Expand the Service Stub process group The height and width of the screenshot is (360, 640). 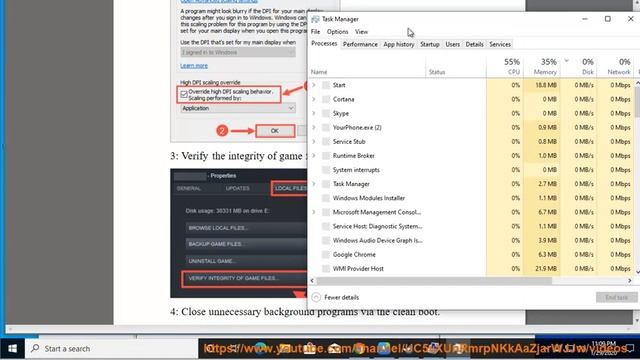point(314,142)
